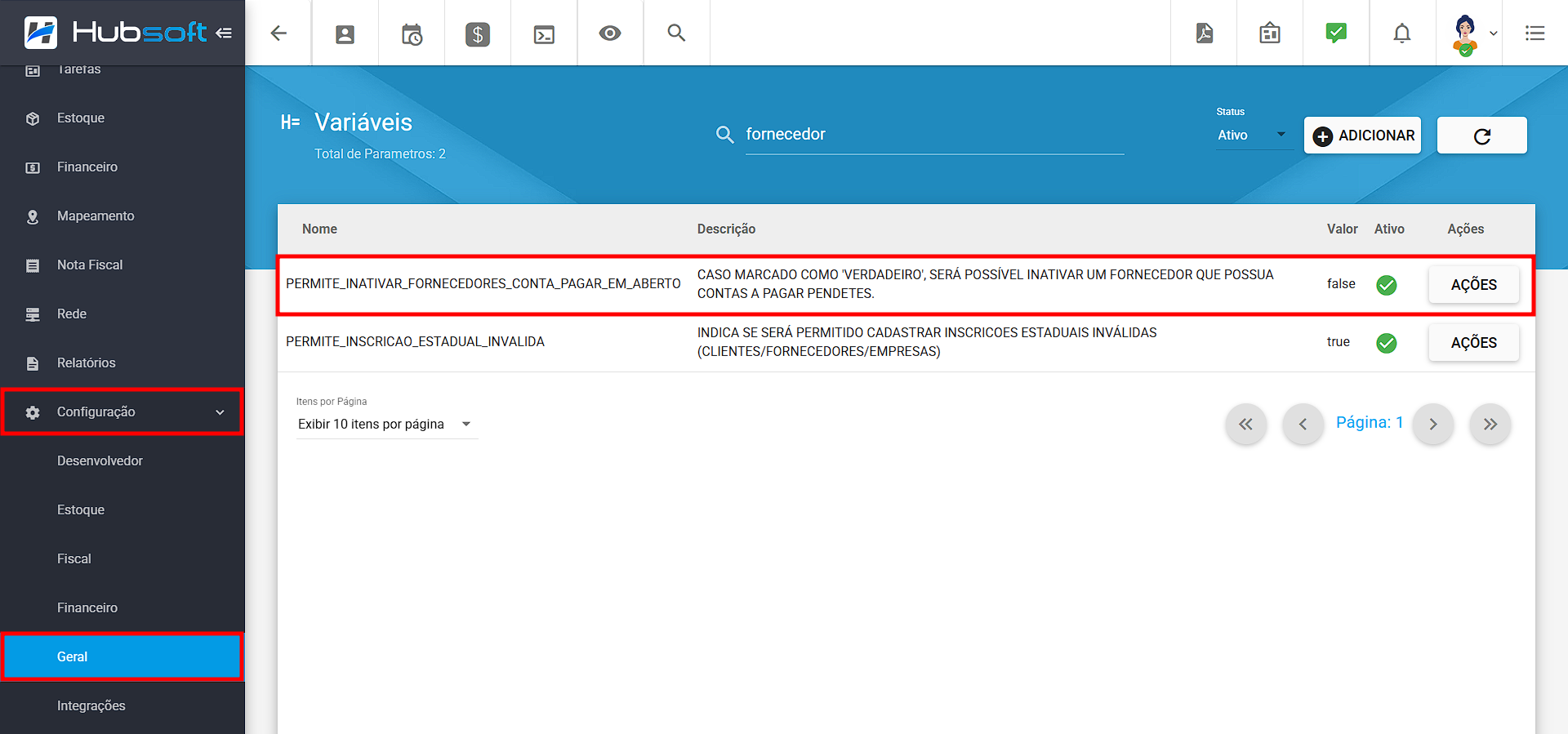This screenshot has width=1568, height=734.
Task: Click the Relatórios document icon
Action: click(x=33, y=363)
